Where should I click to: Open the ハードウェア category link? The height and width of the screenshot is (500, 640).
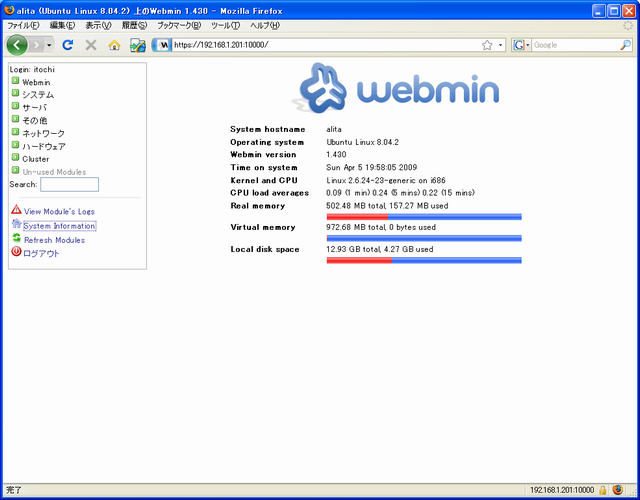coord(44,147)
